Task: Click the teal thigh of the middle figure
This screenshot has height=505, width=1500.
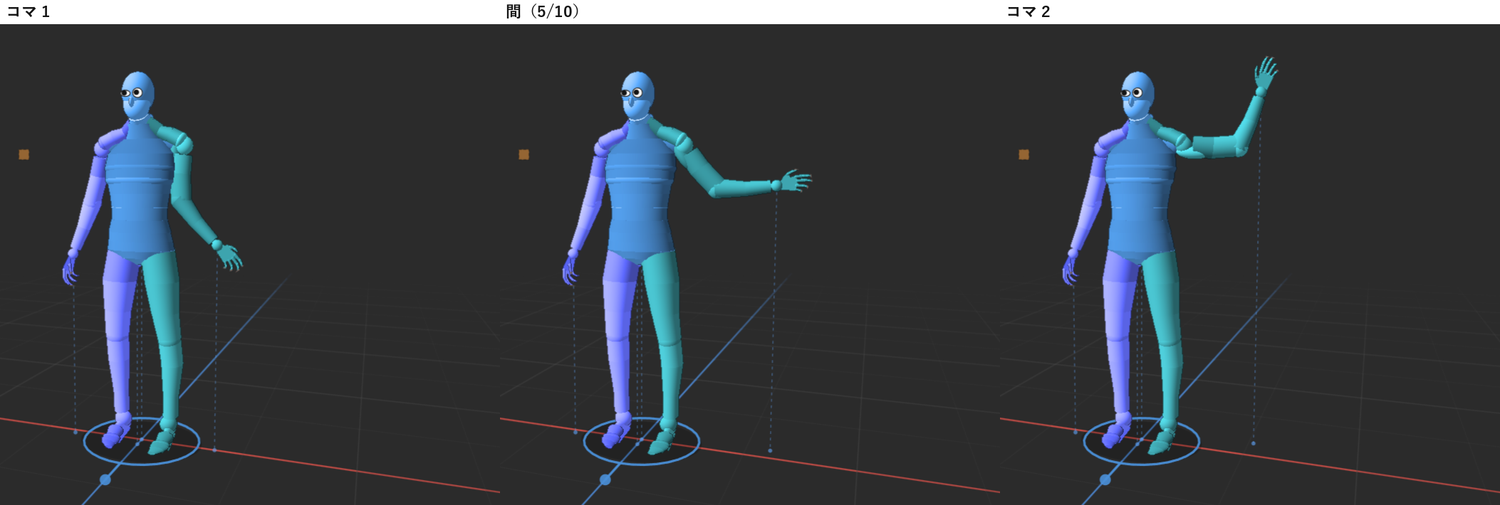Action: 662,300
